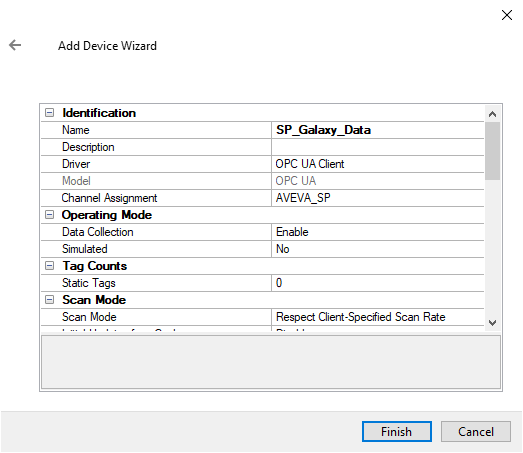
Task: Select the Static Tags value 0
Action: pyautogui.click(x=378, y=283)
